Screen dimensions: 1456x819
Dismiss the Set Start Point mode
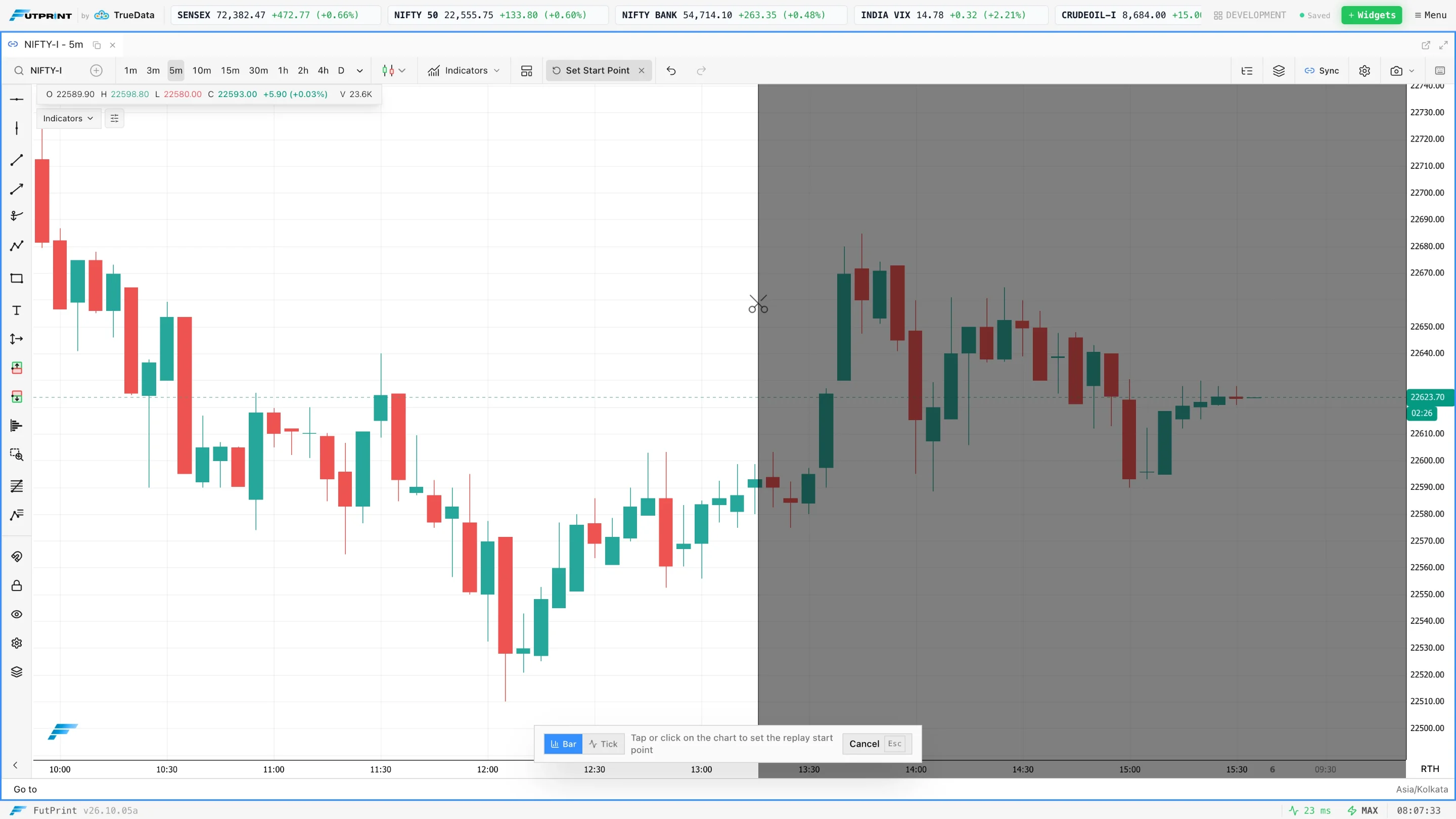[x=642, y=71]
